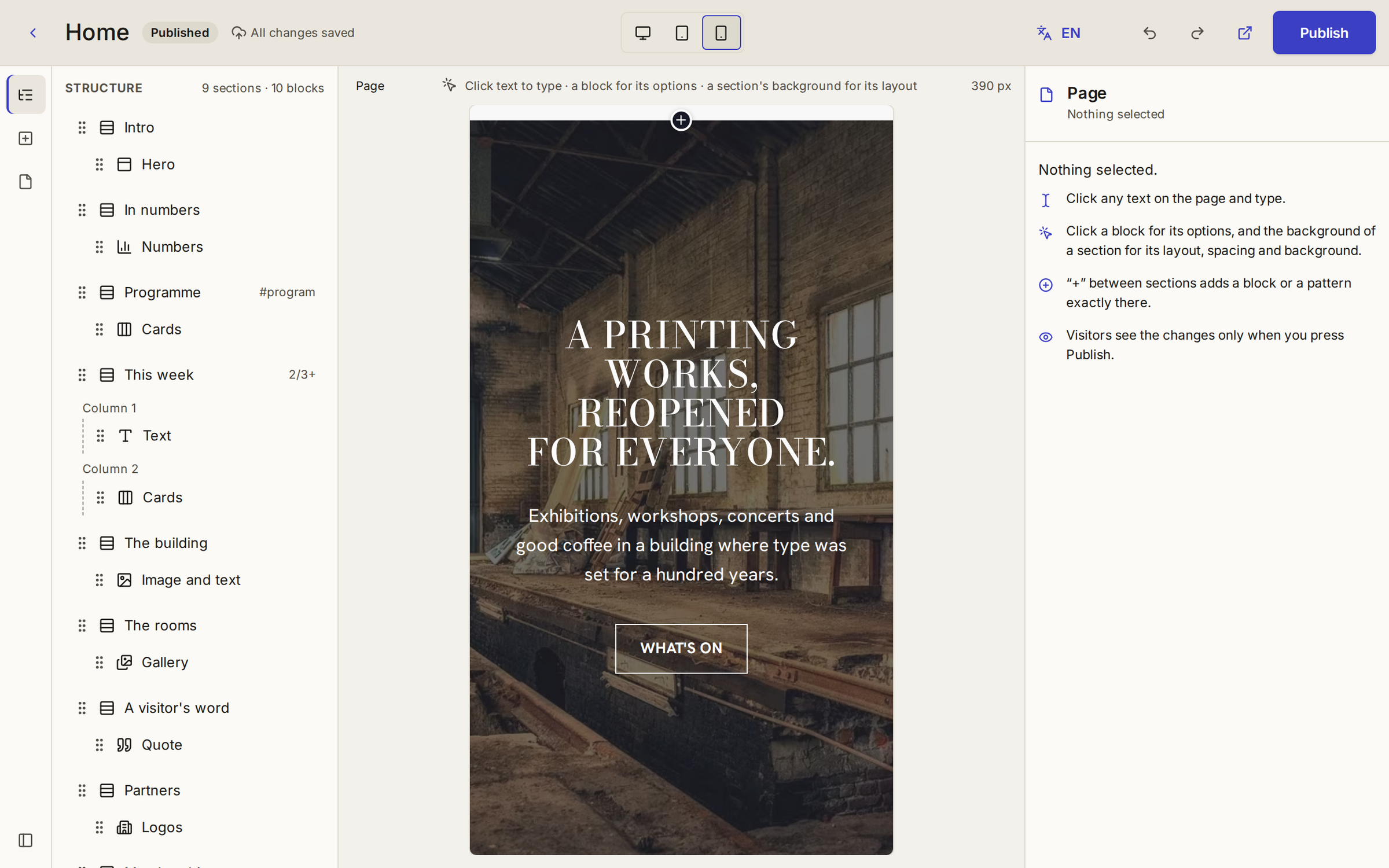1389x868 pixels.
Task: Grab the drag handle of In numbers
Action: (x=82, y=210)
